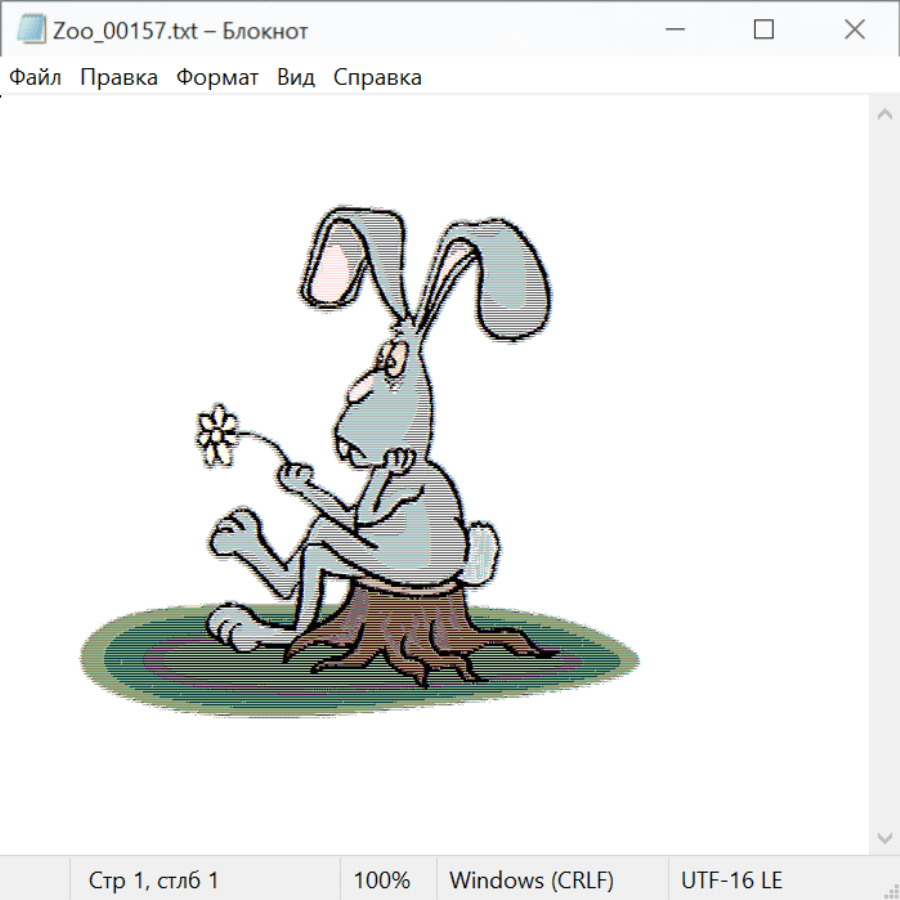
Task: Click the UTF-16 LE encoding indicator
Action: (731, 880)
